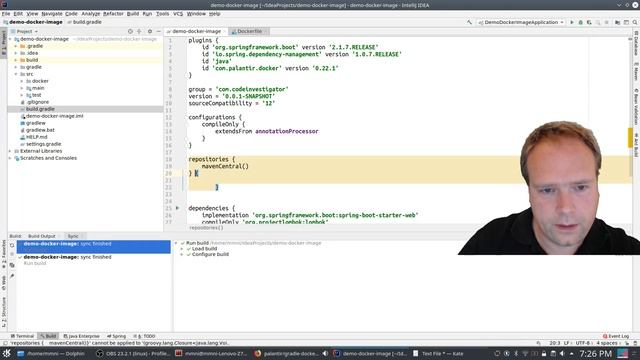640x360 pixels.
Task: Open the Analyze menu
Action: tap(91, 13)
